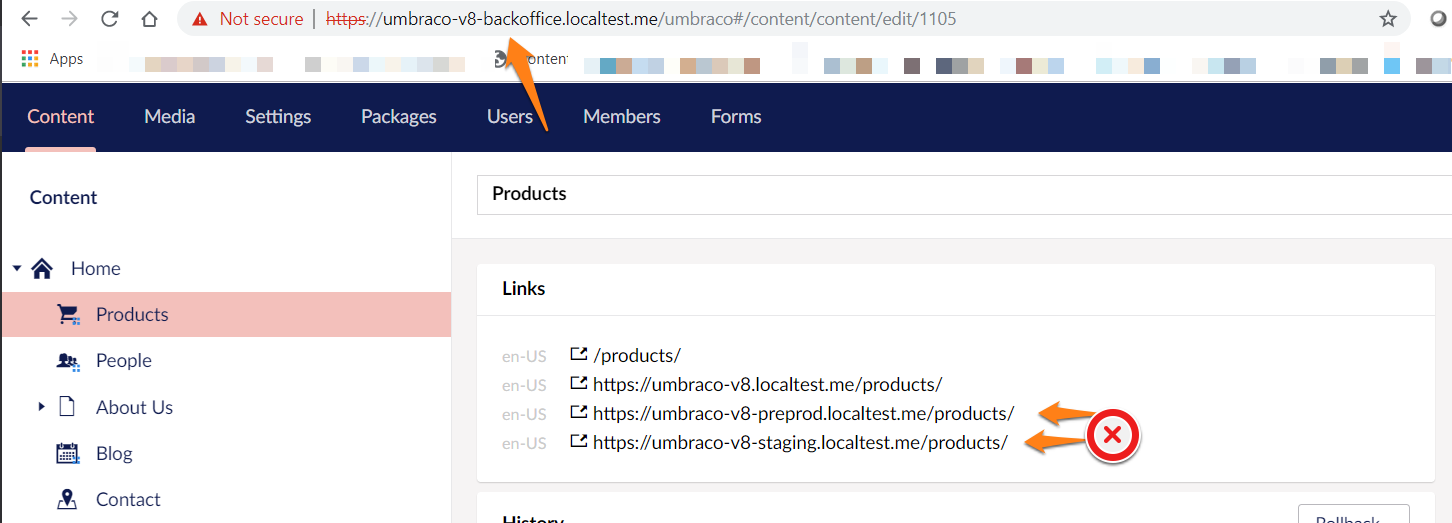Go to the Packages section
Screen dimensions: 1452x523
click(x=398, y=117)
